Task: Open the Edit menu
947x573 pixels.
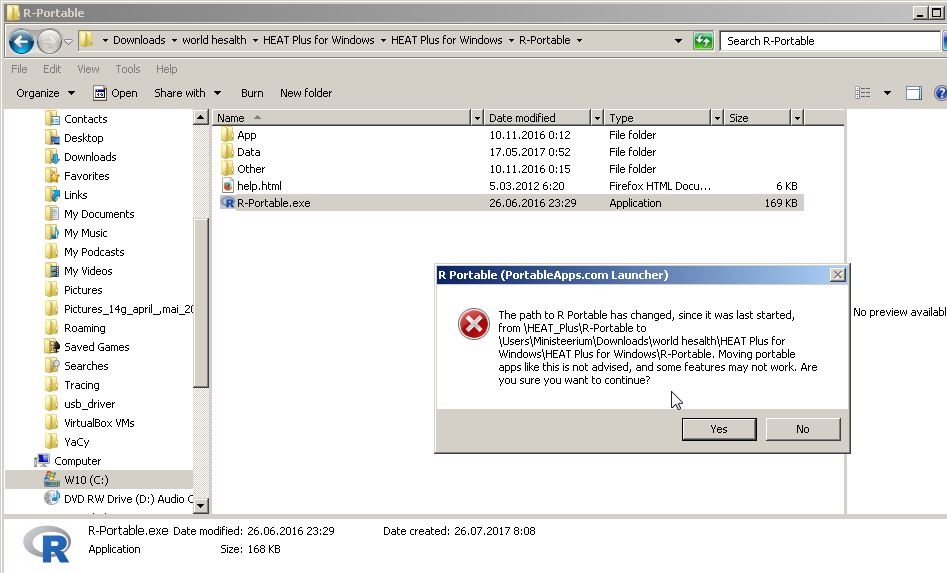Action: coord(52,69)
